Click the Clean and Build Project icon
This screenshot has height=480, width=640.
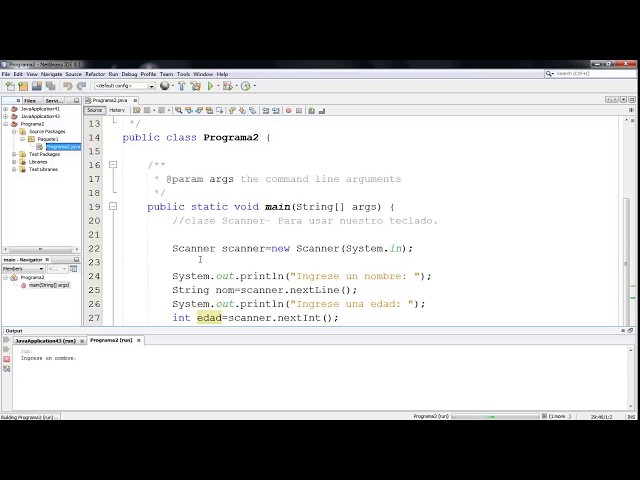point(196,86)
